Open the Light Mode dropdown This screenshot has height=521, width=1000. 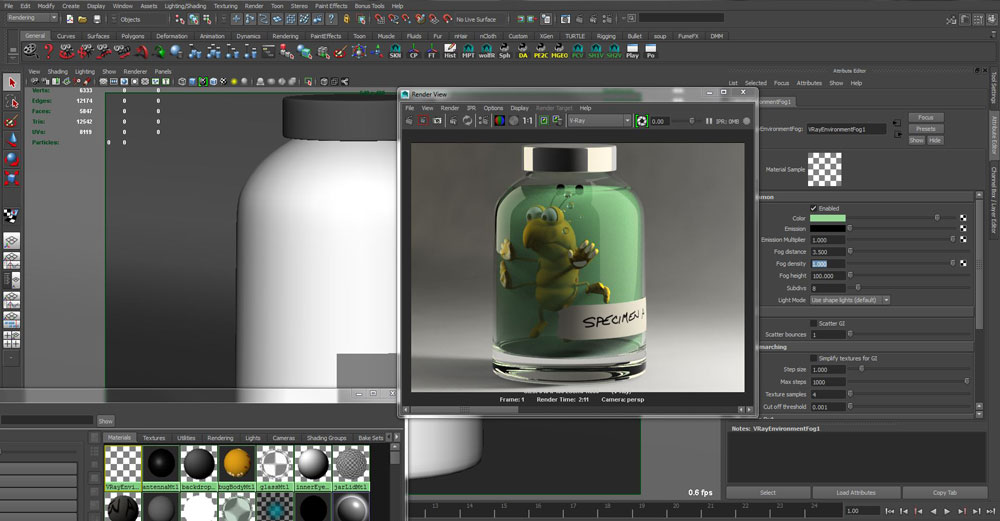849,300
